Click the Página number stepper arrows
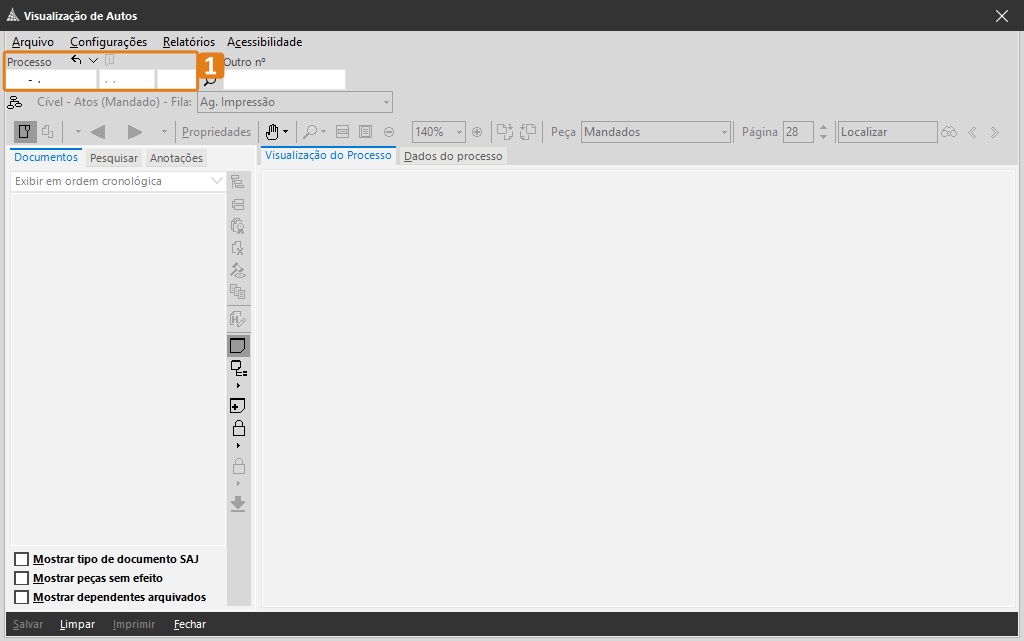 click(x=824, y=132)
